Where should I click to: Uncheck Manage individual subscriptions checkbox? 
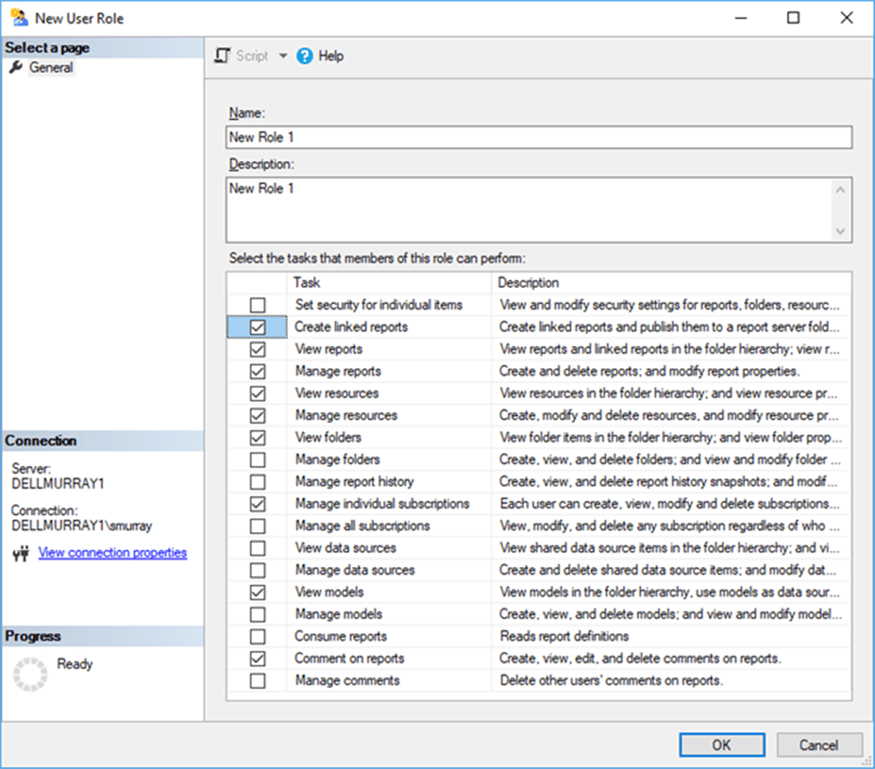pos(257,504)
